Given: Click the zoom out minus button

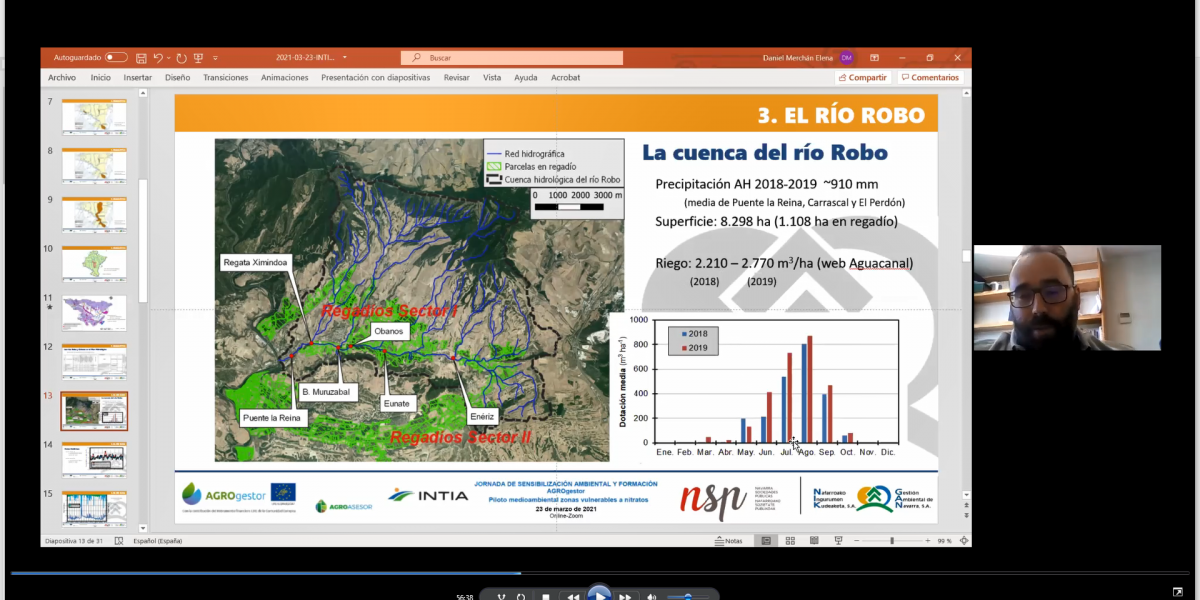Looking at the screenshot, I should click(855, 541).
